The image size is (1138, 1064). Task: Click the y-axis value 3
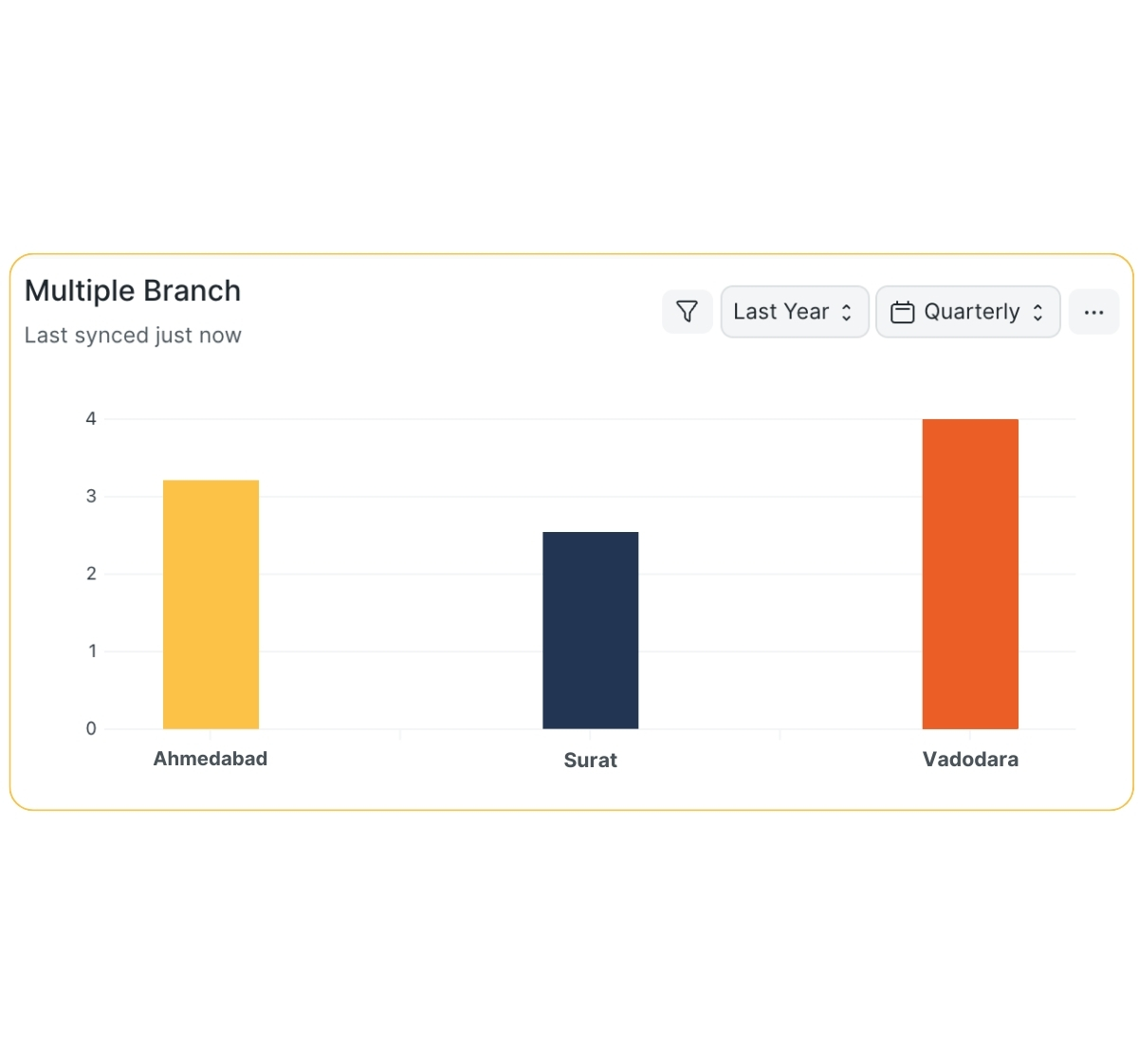pos(91,496)
